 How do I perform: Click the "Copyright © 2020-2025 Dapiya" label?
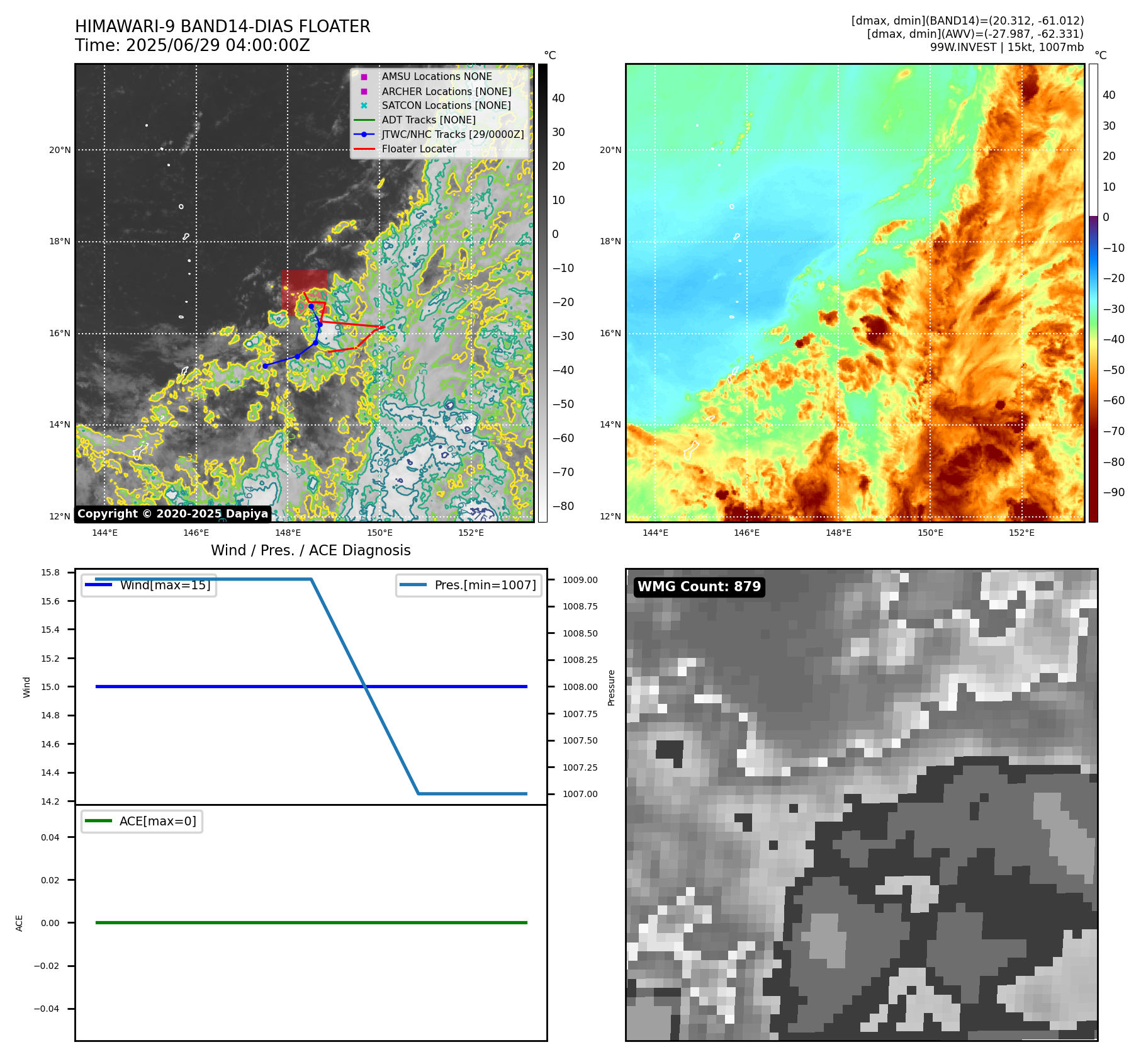point(173,514)
